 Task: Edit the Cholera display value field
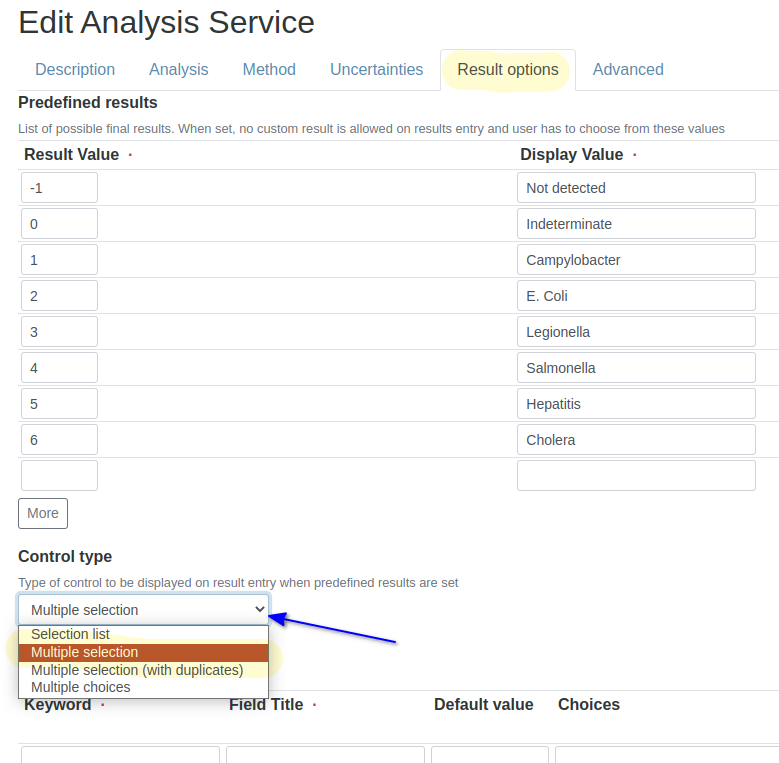(x=635, y=440)
